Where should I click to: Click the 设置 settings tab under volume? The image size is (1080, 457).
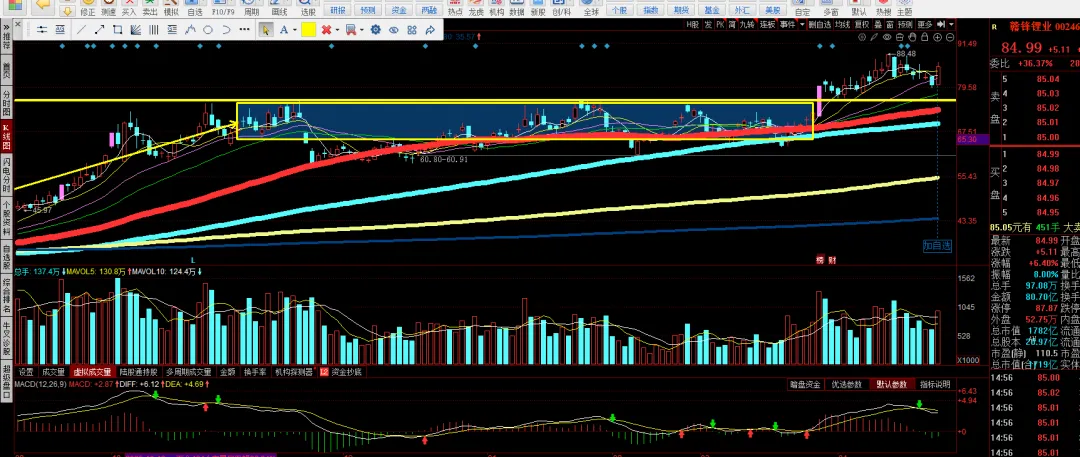pos(26,372)
